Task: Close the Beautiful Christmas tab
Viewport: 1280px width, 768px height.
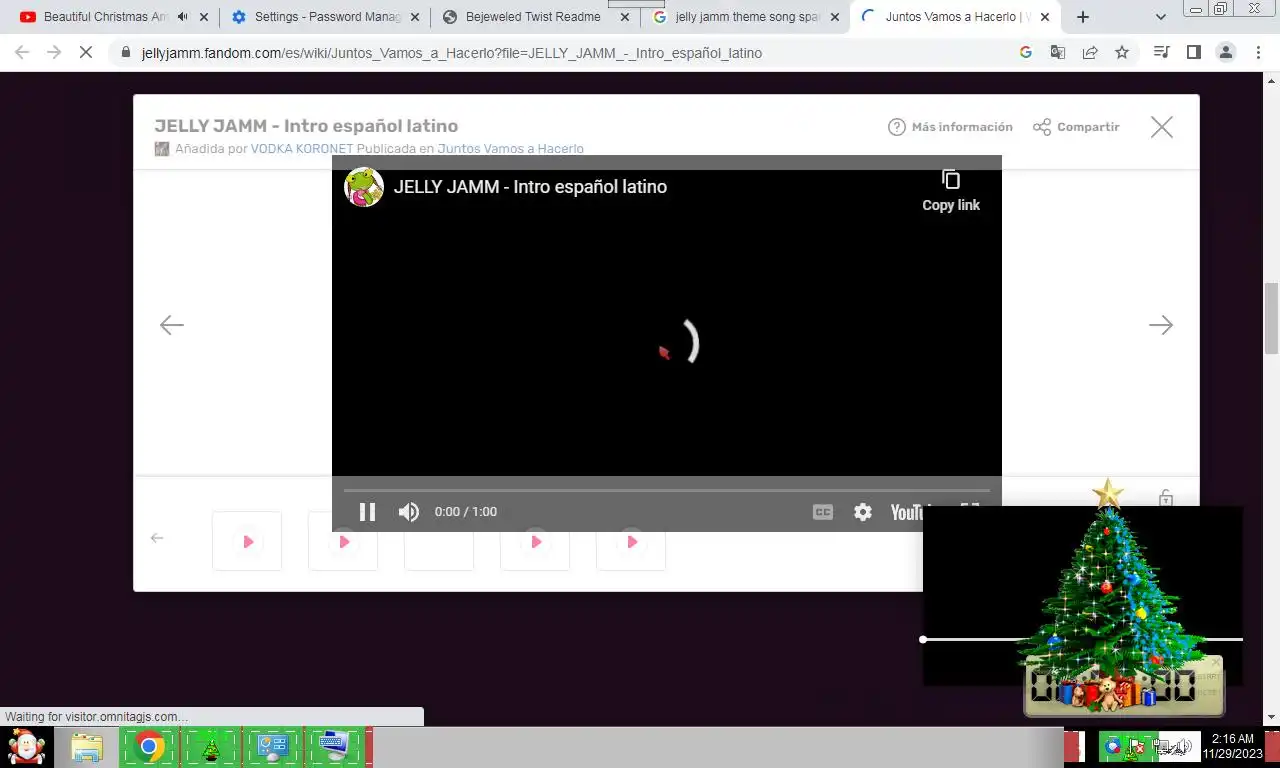Action: 205,17
